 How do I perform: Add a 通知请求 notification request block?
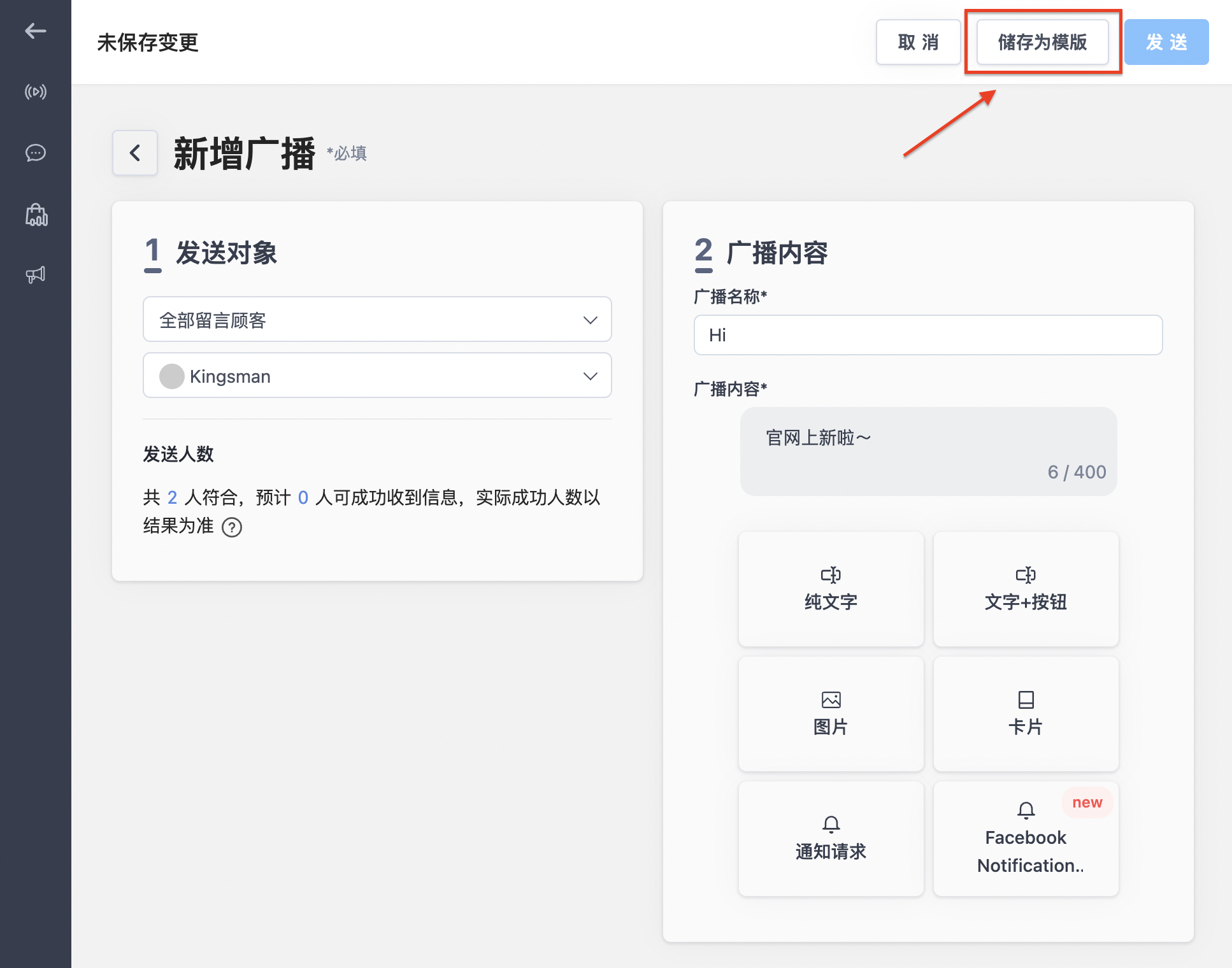(831, 839)
